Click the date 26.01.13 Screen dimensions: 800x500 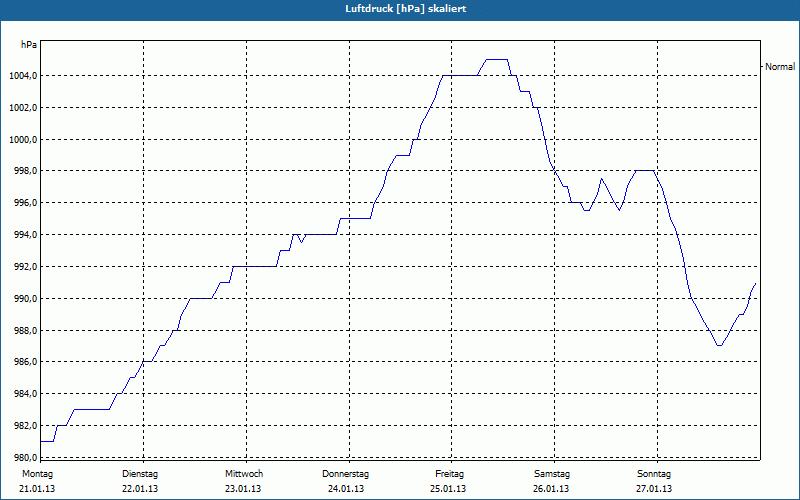pyautogui.click(x=551, y=489)
